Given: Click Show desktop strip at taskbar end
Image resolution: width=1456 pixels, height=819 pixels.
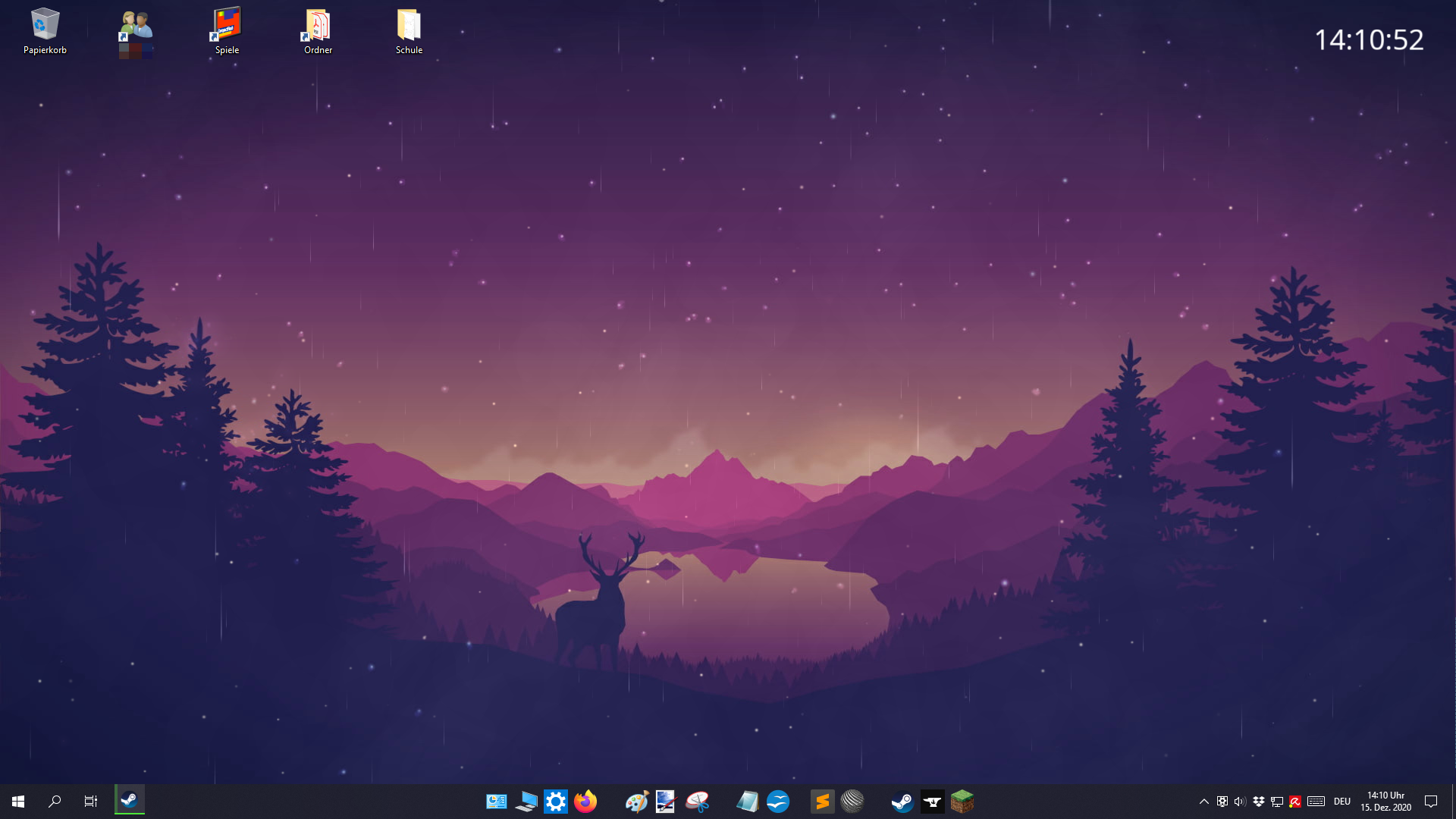Looking at the screenshot, I should [1453, 802].
